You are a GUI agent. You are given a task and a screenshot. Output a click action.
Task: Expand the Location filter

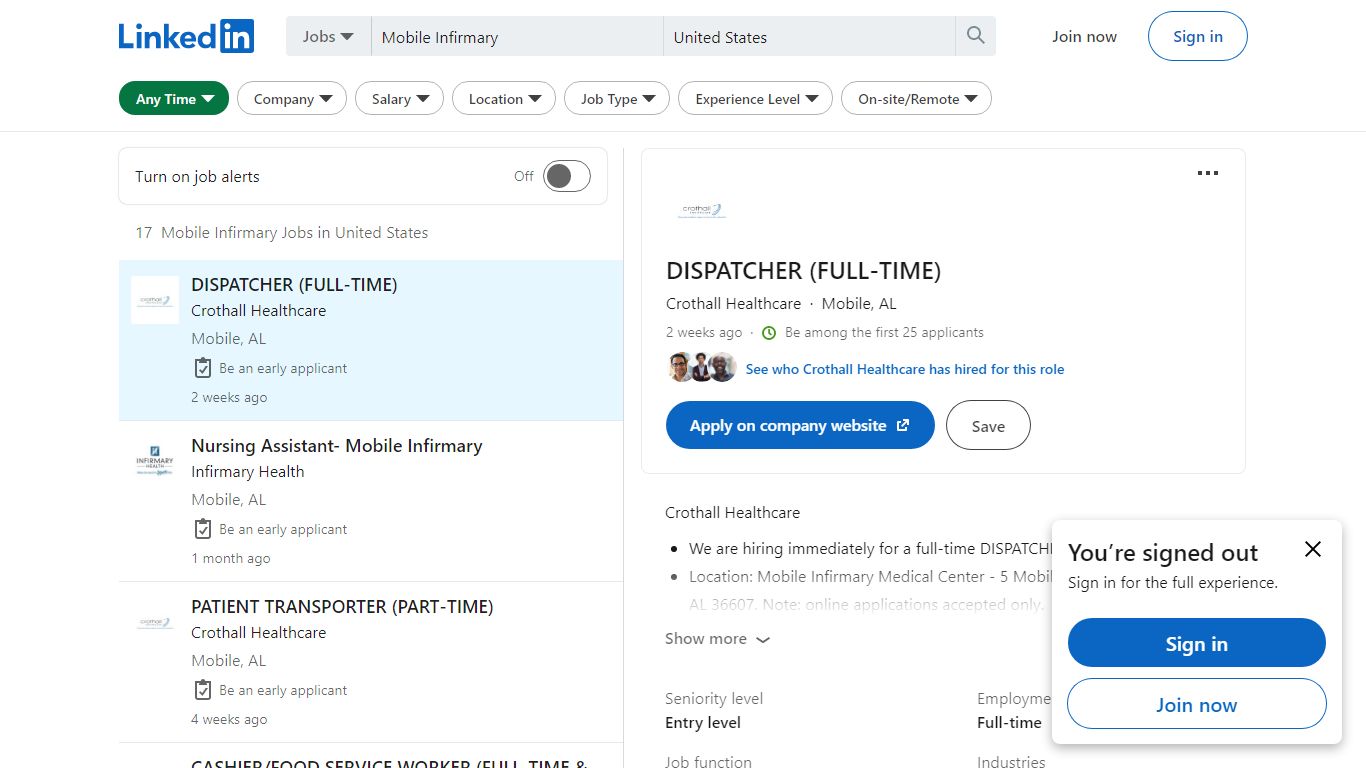504,99
